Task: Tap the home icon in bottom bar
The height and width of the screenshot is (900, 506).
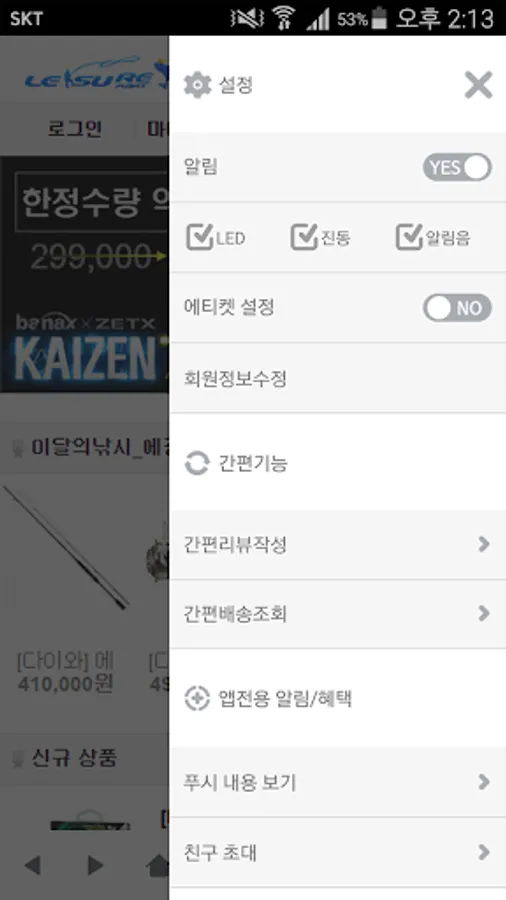Action: pos(159,866)
